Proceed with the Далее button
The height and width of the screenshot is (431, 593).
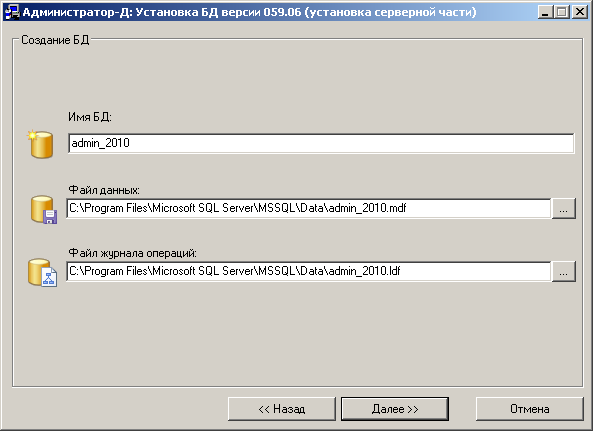click(395, 409)
